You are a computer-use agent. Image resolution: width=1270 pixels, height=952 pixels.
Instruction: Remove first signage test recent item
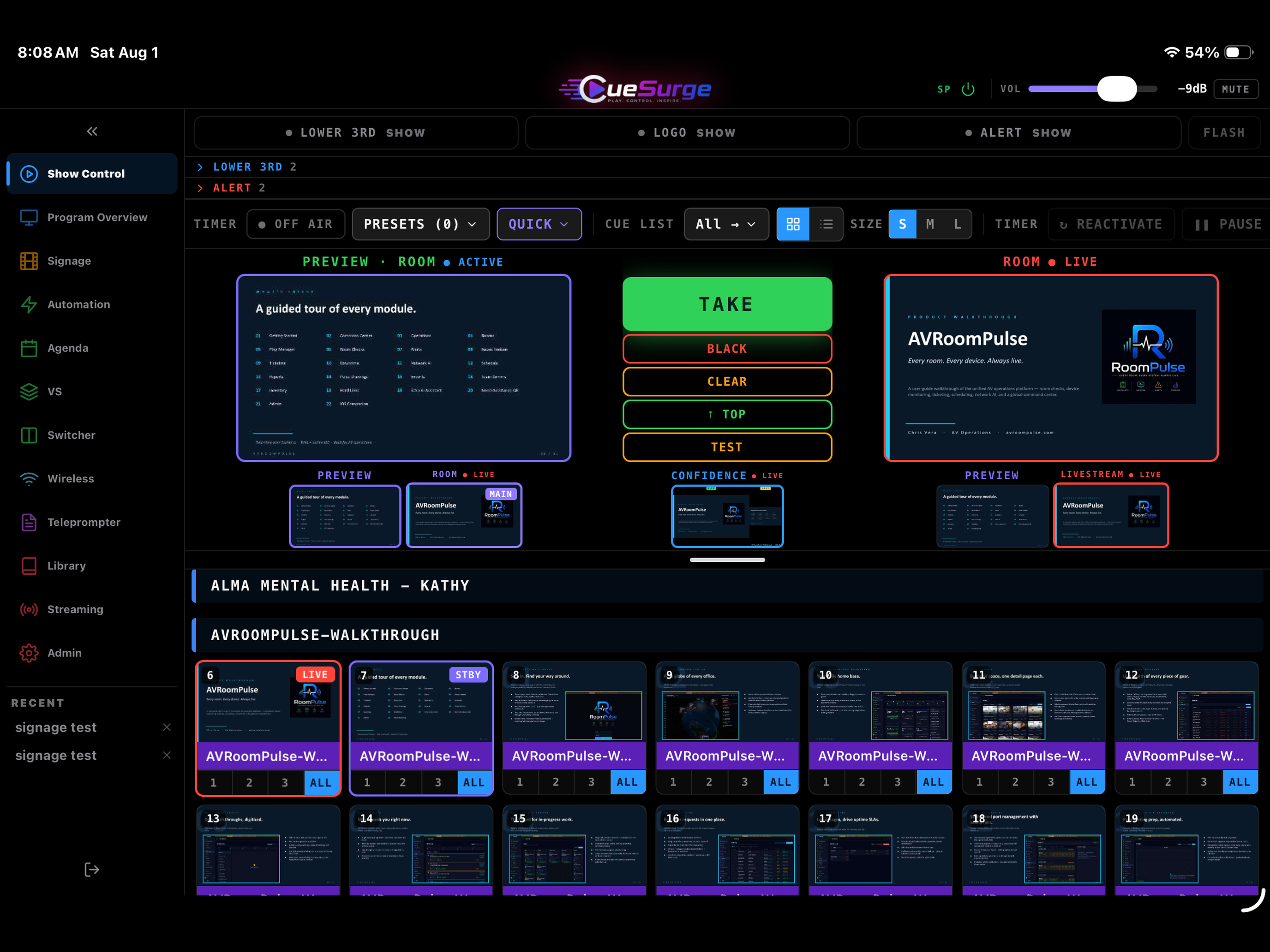pyautogui.click(x=167, y=727)
